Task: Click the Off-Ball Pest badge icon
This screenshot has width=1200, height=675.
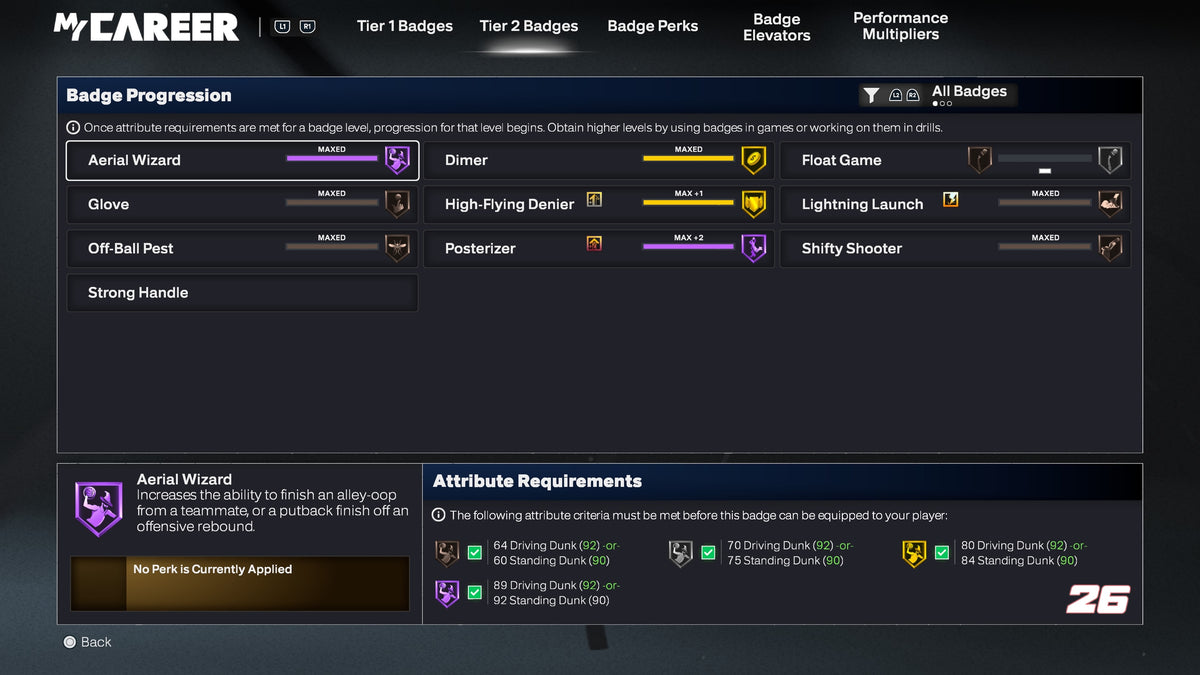Action: pyautogui.click(x=397, y=248)
